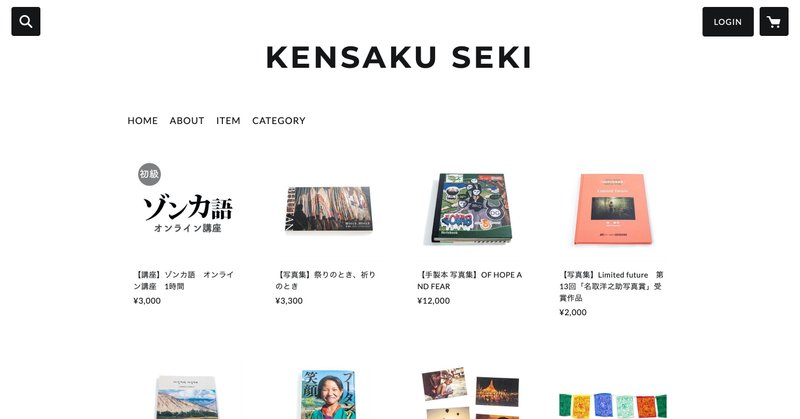The image size is (800, 419).
Task: Open the 【写真集】祭りのとき、祈りのとき title link
Action: (326, 280)
